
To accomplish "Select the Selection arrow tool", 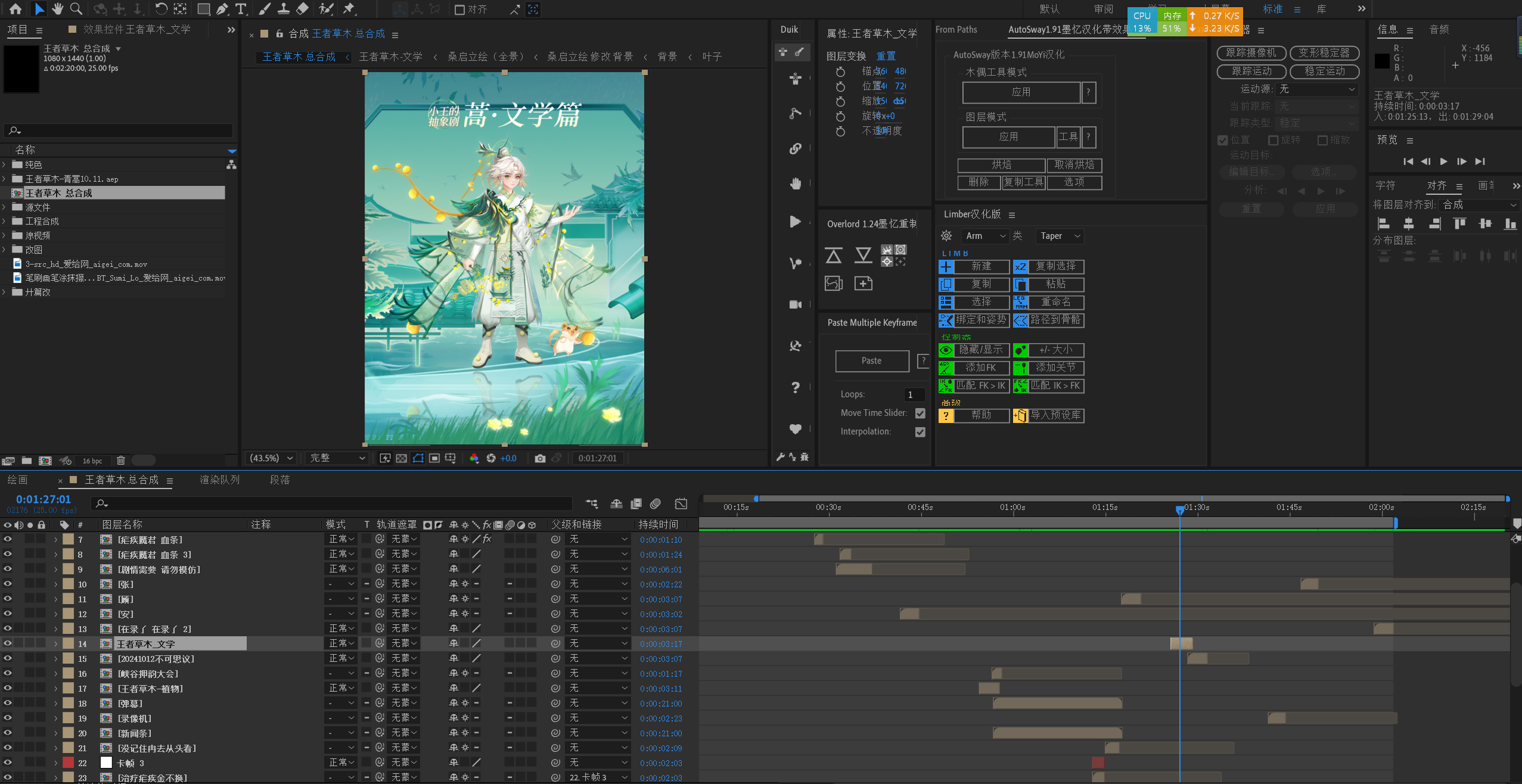I will pos(39,9).
